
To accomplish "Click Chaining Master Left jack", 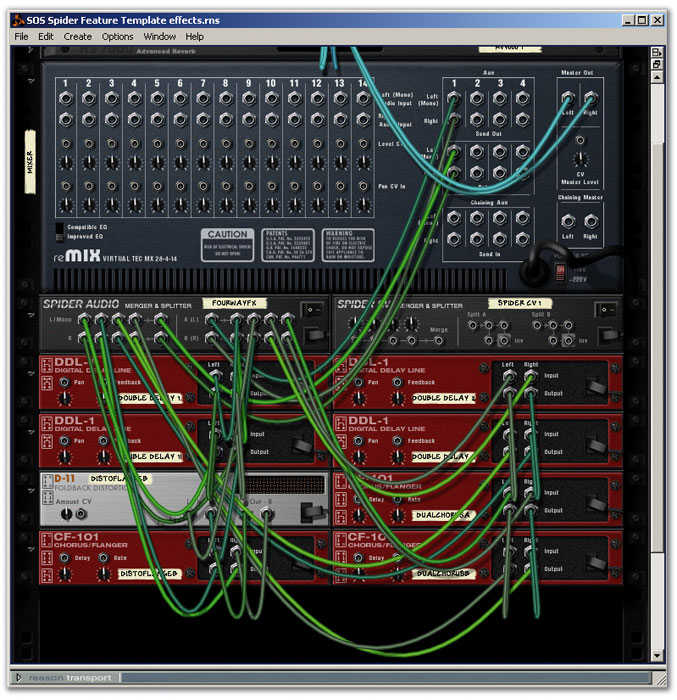I will point(568,221).
